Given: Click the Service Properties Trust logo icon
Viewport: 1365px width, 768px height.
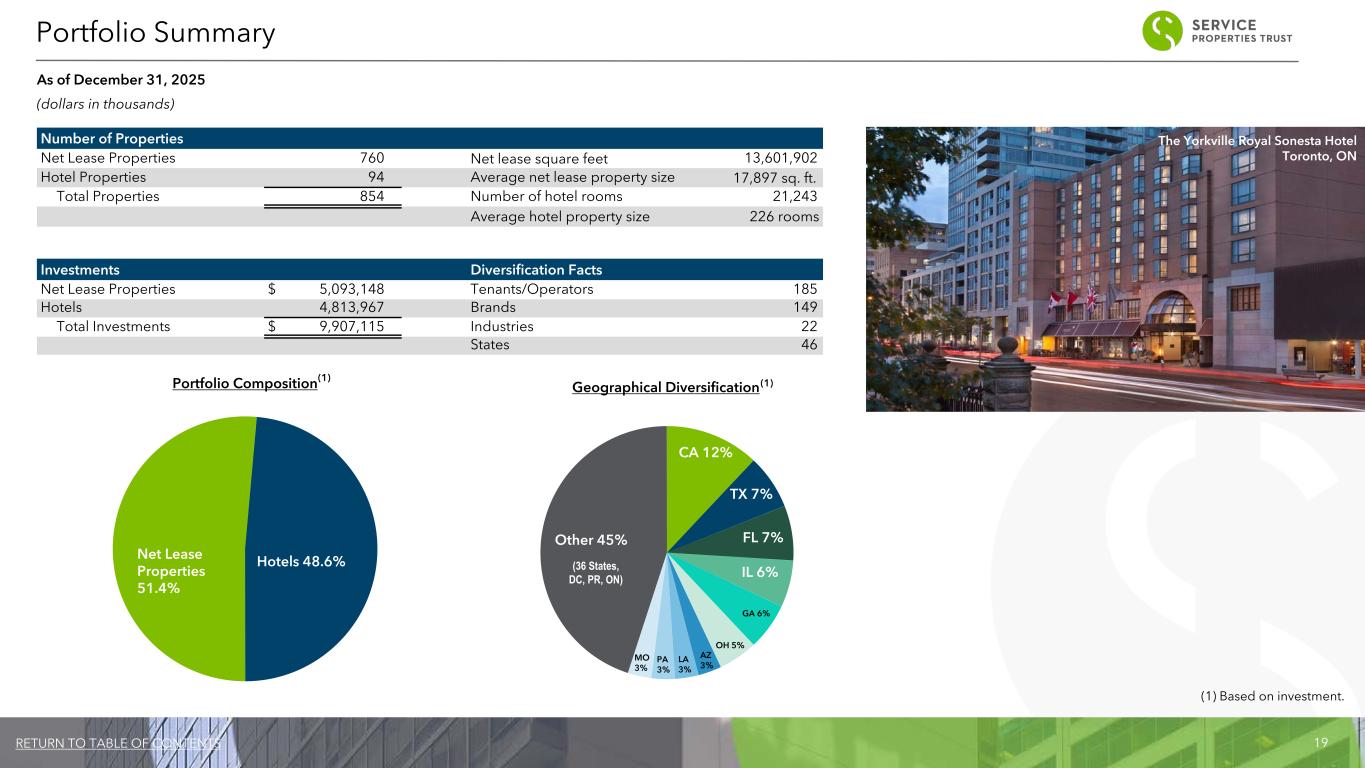Looking at the screenshot, I should tap(1162, 30).
